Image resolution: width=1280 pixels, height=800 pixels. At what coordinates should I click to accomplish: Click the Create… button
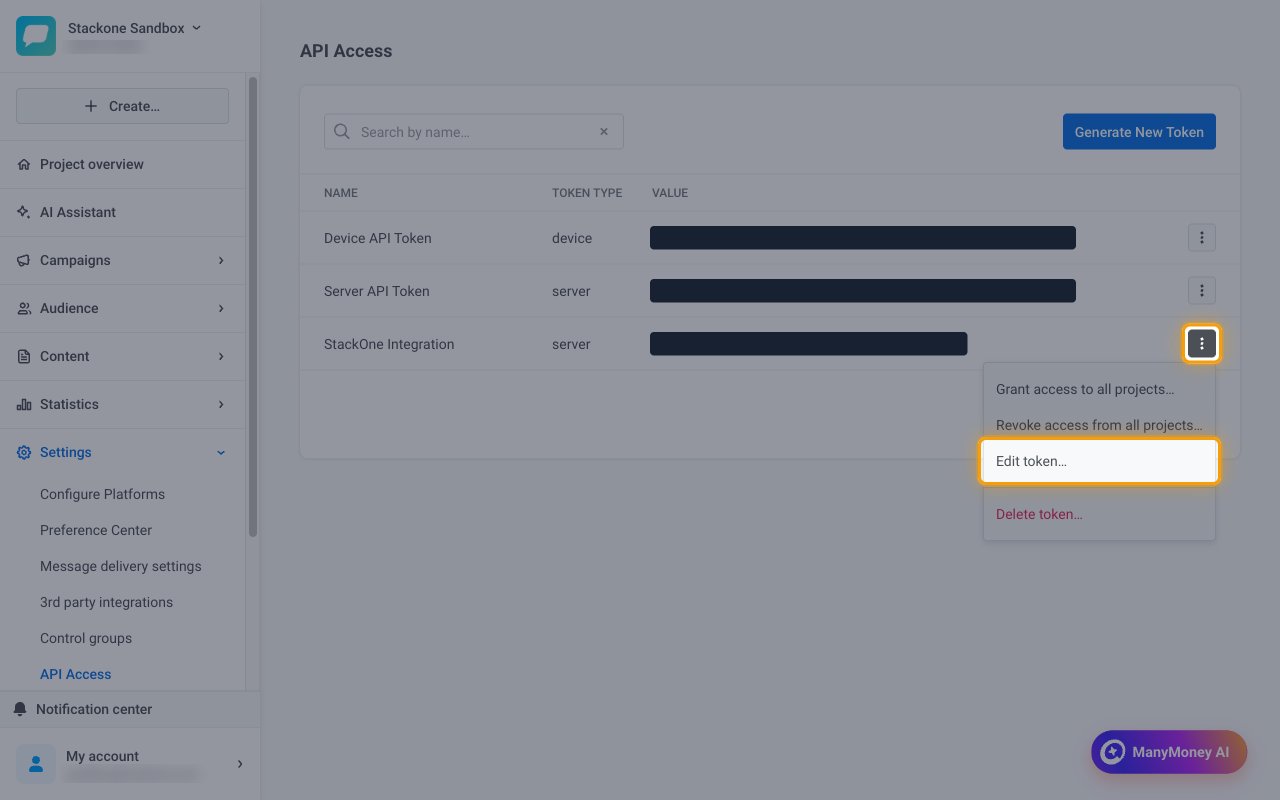pos(122,106)
